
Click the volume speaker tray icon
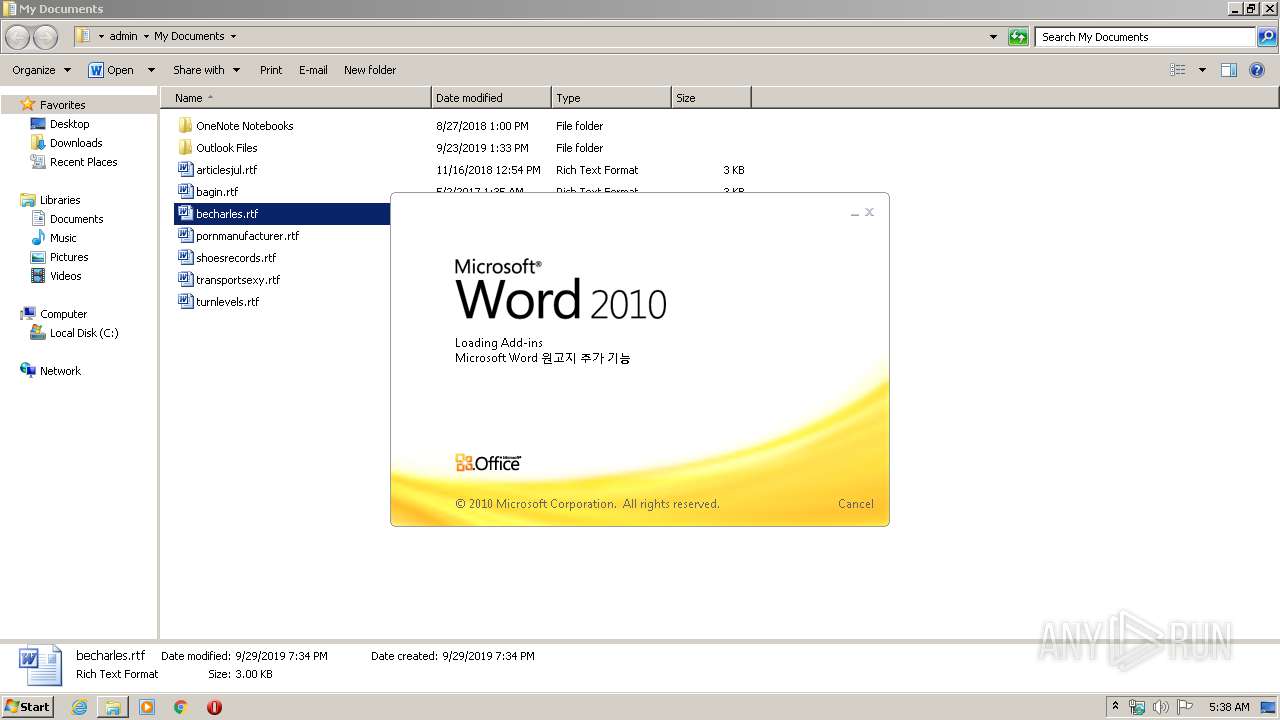pyautogui.click(x=1161, y=707)
